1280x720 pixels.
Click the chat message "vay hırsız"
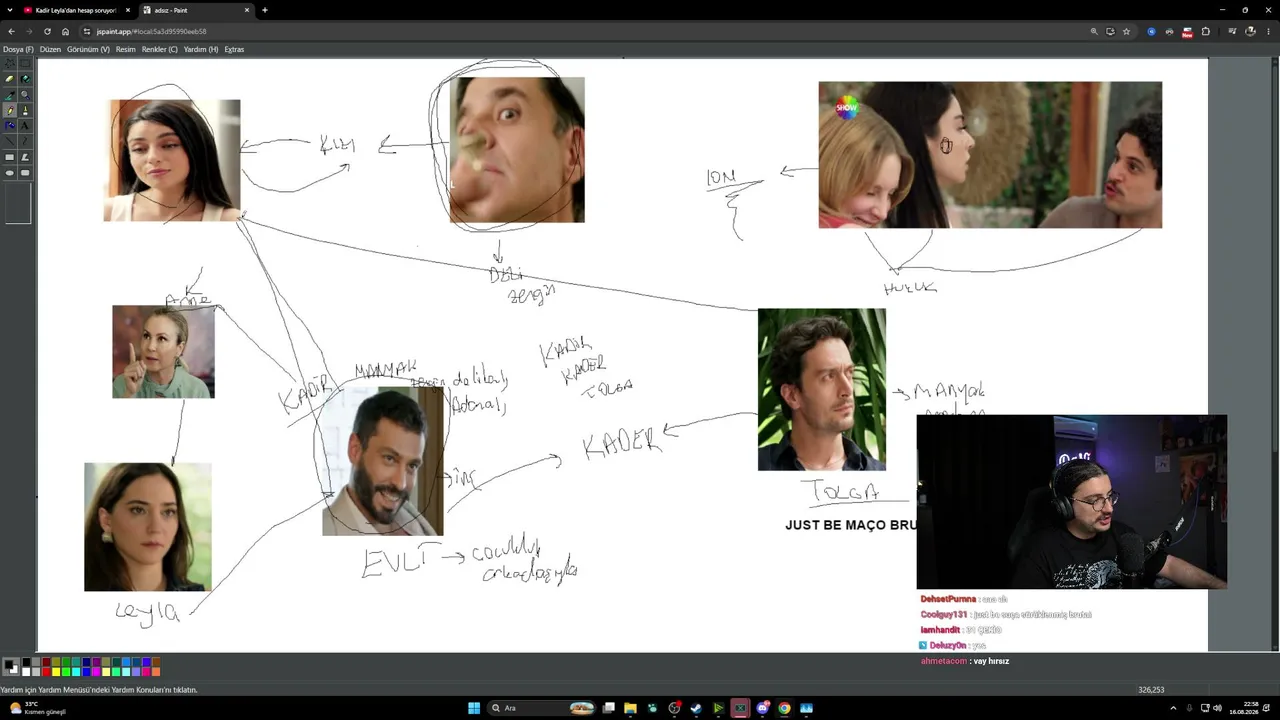point(991,661)
